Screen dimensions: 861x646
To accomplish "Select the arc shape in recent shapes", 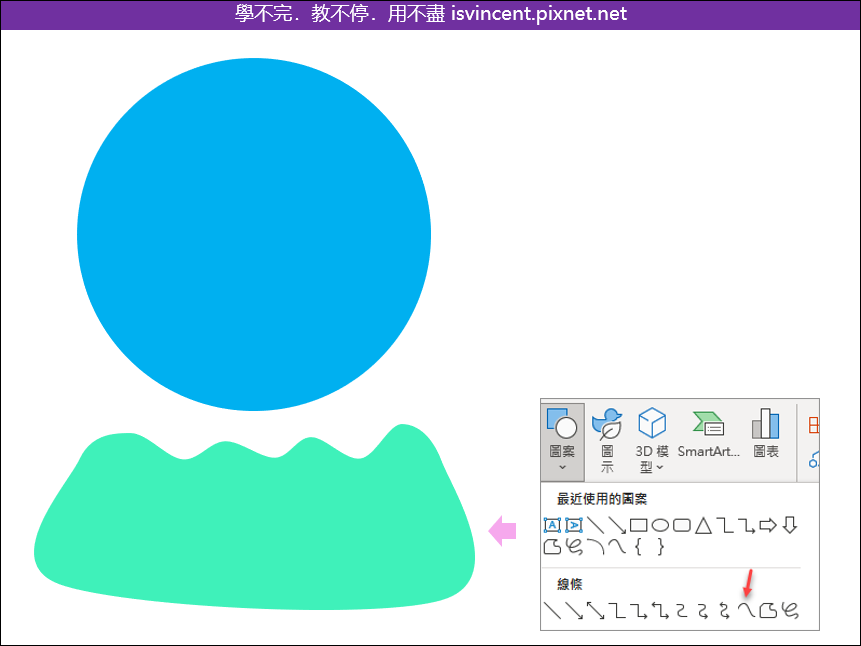I will point(596,547).
